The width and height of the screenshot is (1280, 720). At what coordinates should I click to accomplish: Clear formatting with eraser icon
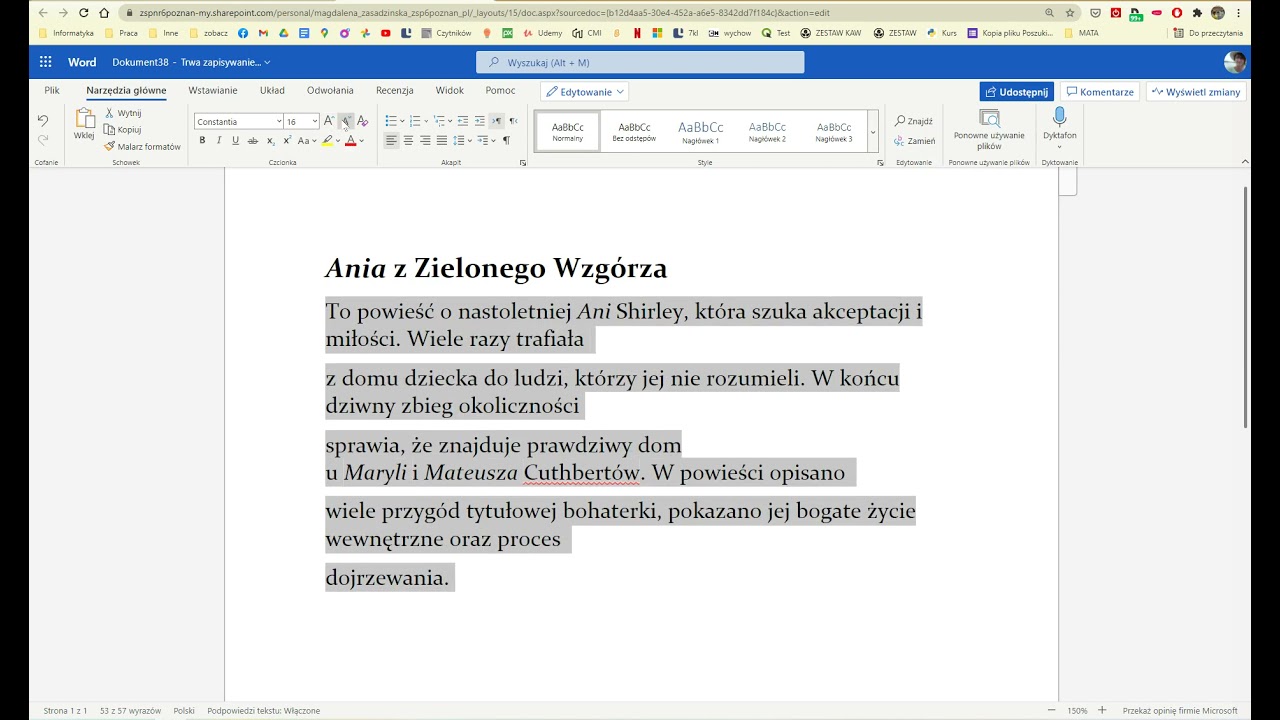coord(362,121)
